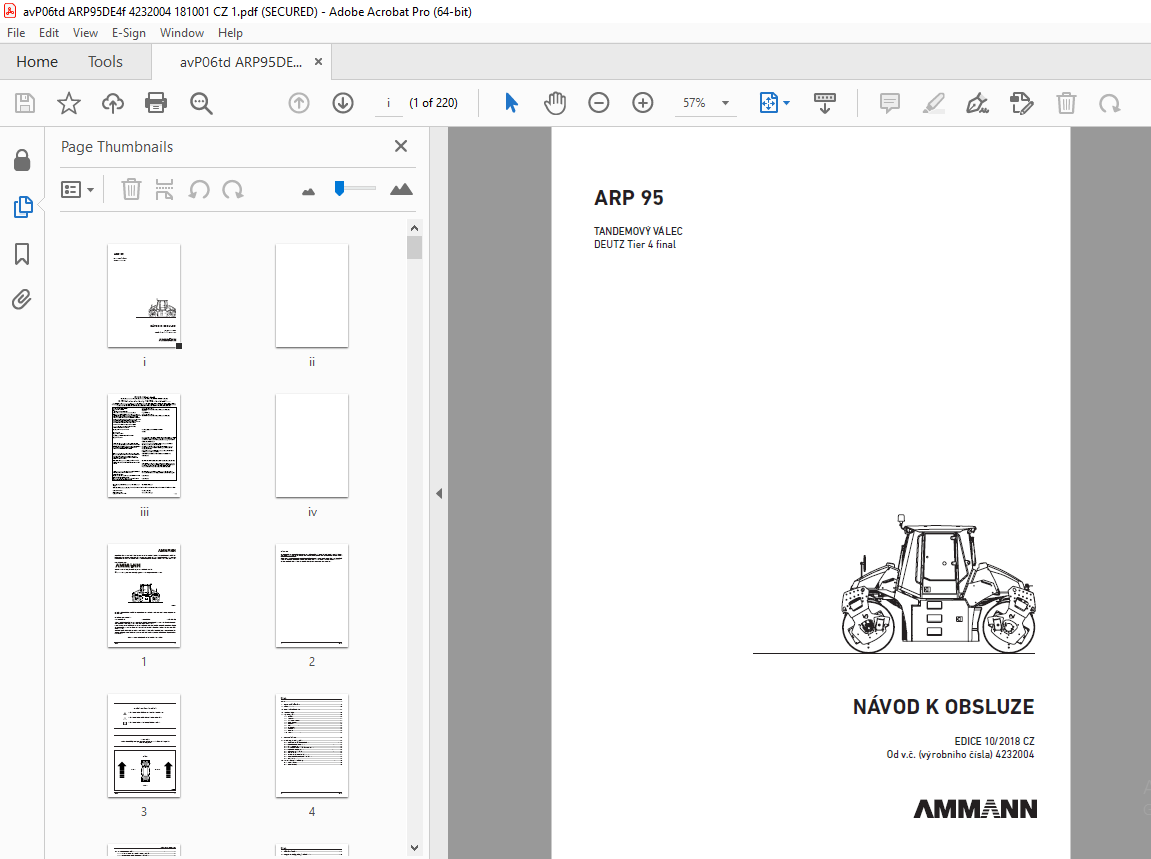Reduce thumbnail size small mountain icon
This screenshot has height=859, width=1151.
(x=308, y=192)
